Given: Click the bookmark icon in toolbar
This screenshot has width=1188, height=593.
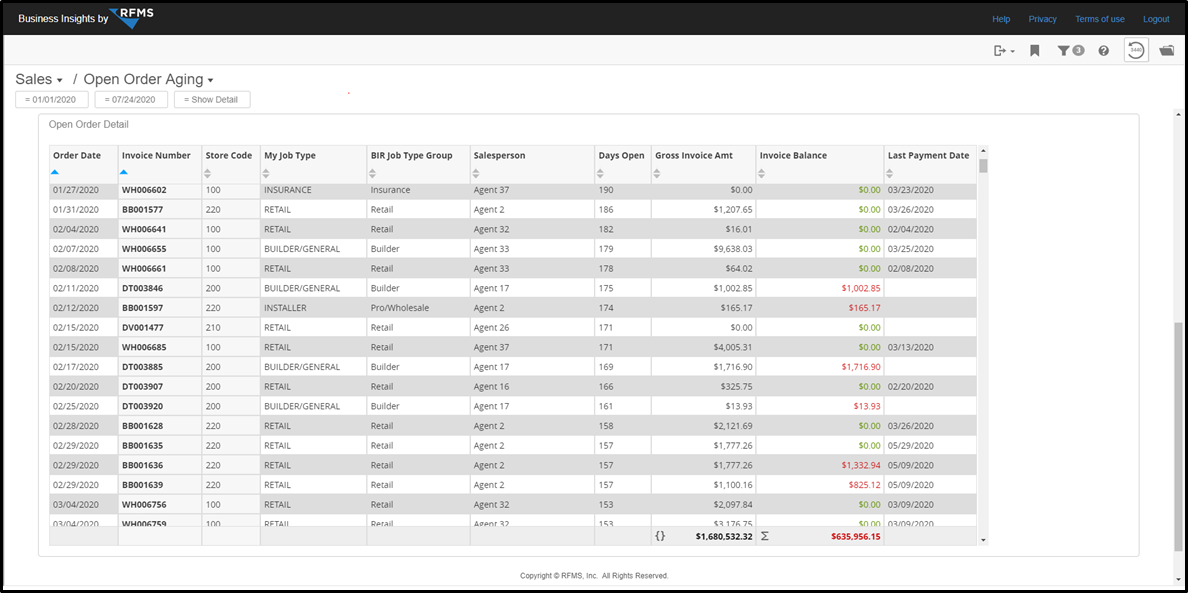Looking at the screenshot, I should point(1034,51).
